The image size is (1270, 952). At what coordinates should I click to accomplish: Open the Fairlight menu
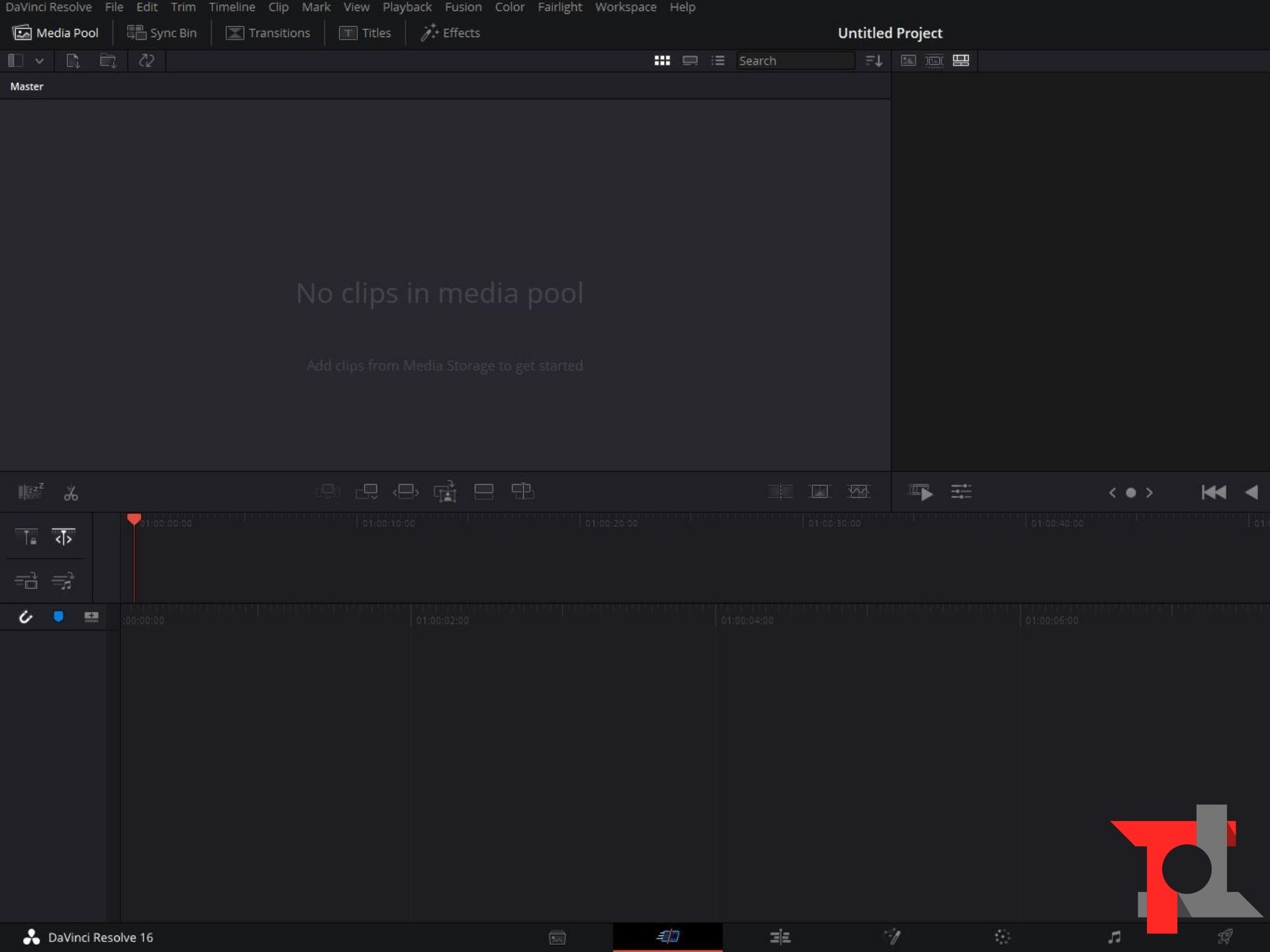pos(560,7)
